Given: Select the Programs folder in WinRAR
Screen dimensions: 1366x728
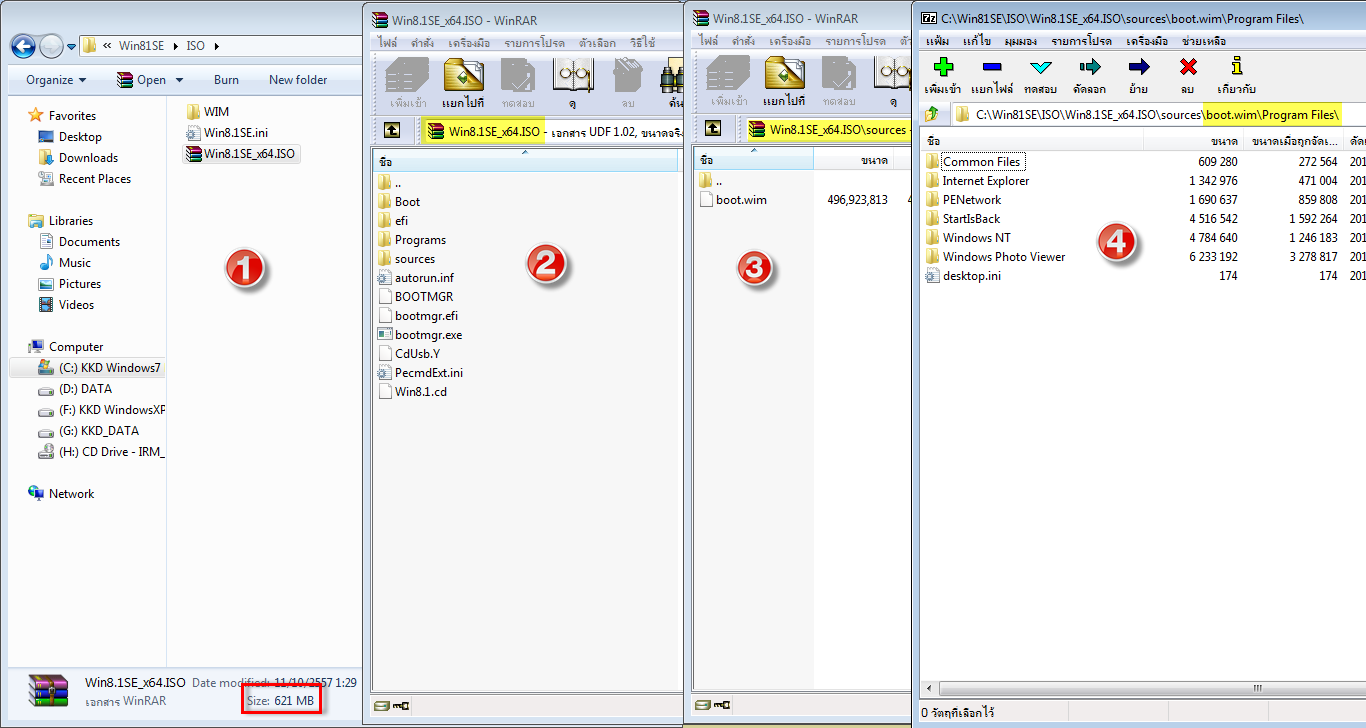Looking at the screenshot, I should point(420,239).
